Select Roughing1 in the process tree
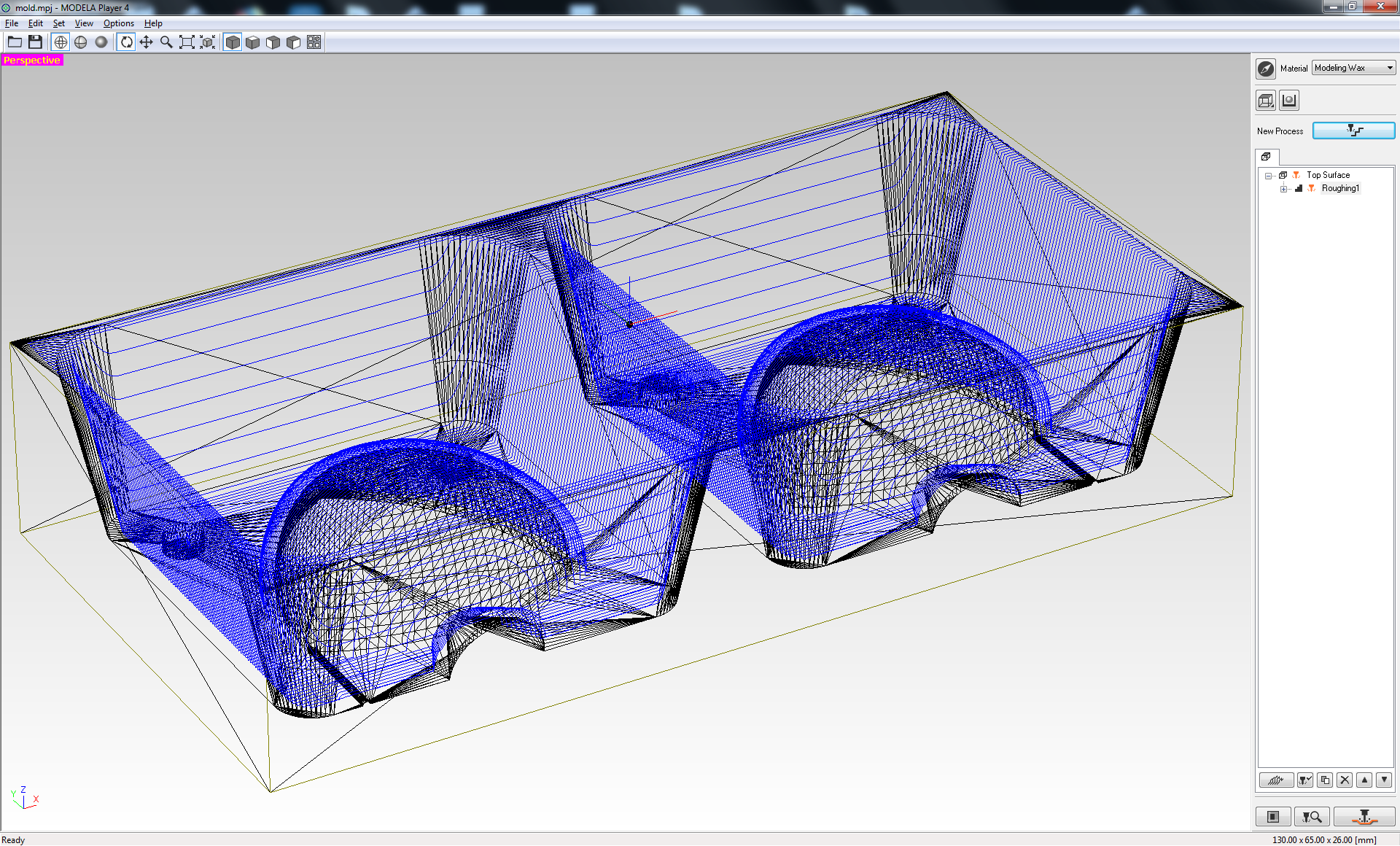This screenshot has height=846, width=1400. click(1340, 188)
